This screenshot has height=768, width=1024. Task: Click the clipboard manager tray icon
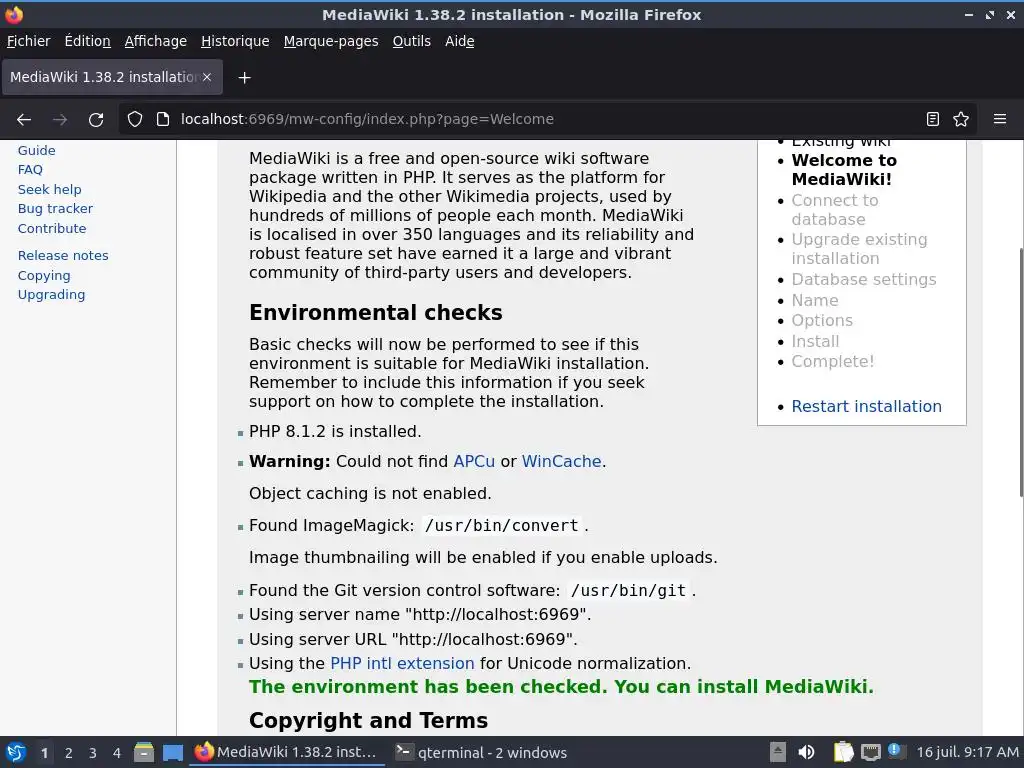[843, 752]
